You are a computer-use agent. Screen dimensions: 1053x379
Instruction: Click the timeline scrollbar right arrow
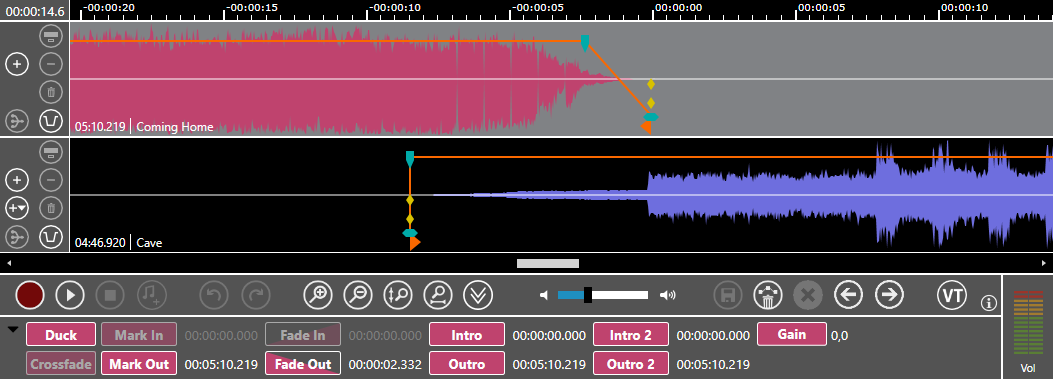click(x=1044, y=263)
